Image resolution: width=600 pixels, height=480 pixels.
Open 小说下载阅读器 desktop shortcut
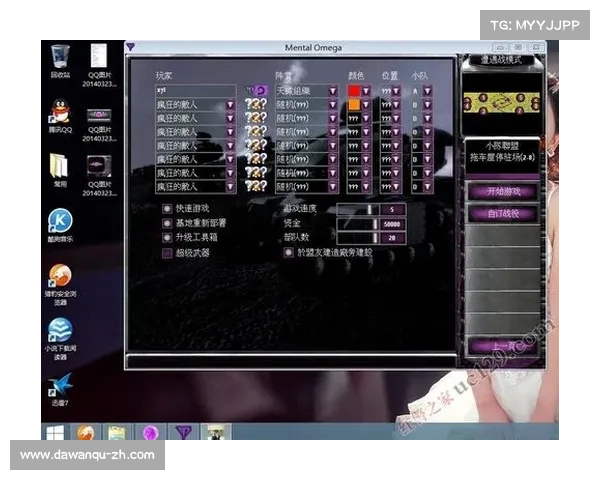click(60, 338)
